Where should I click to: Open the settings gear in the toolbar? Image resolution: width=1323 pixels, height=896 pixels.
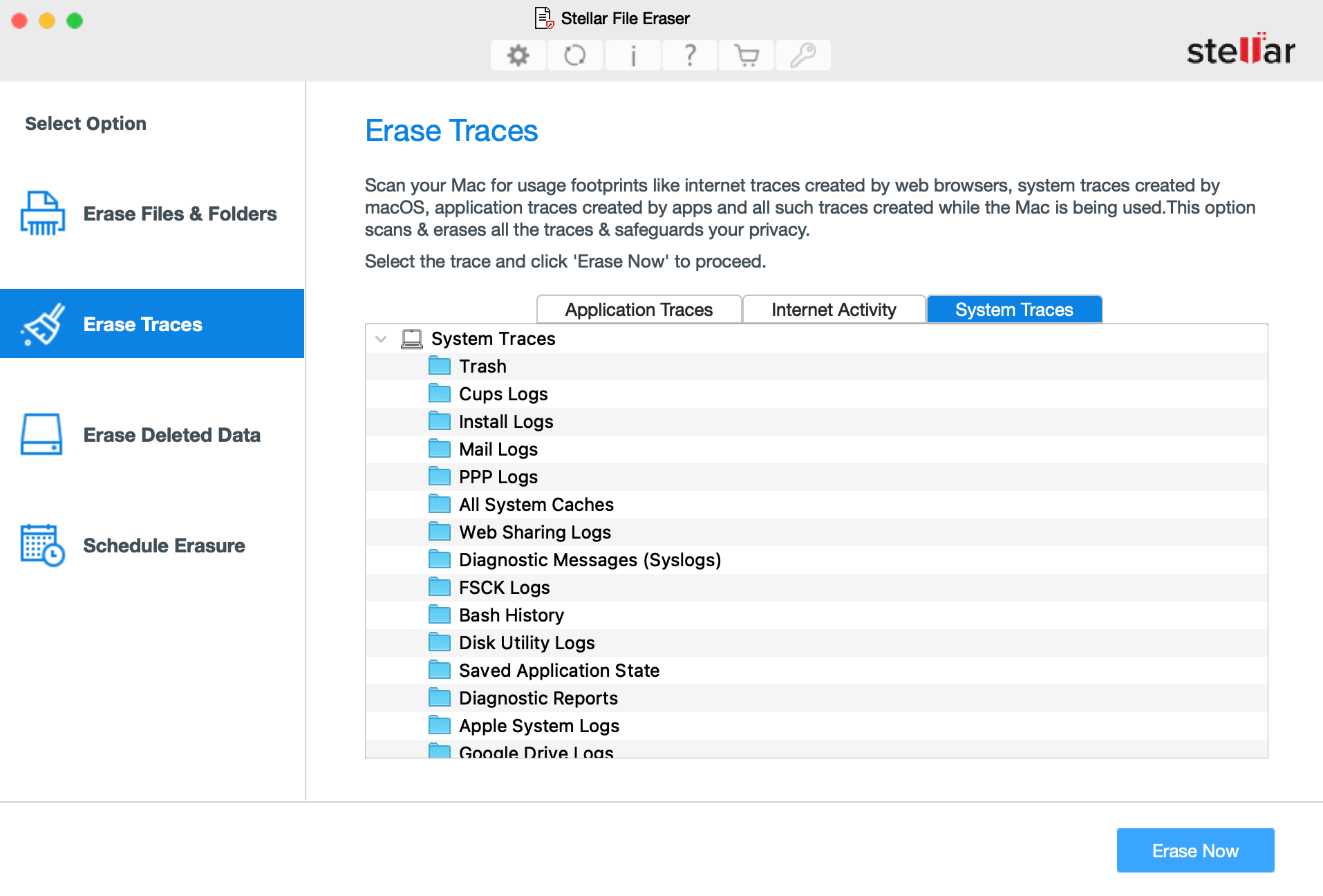point(518,55)
